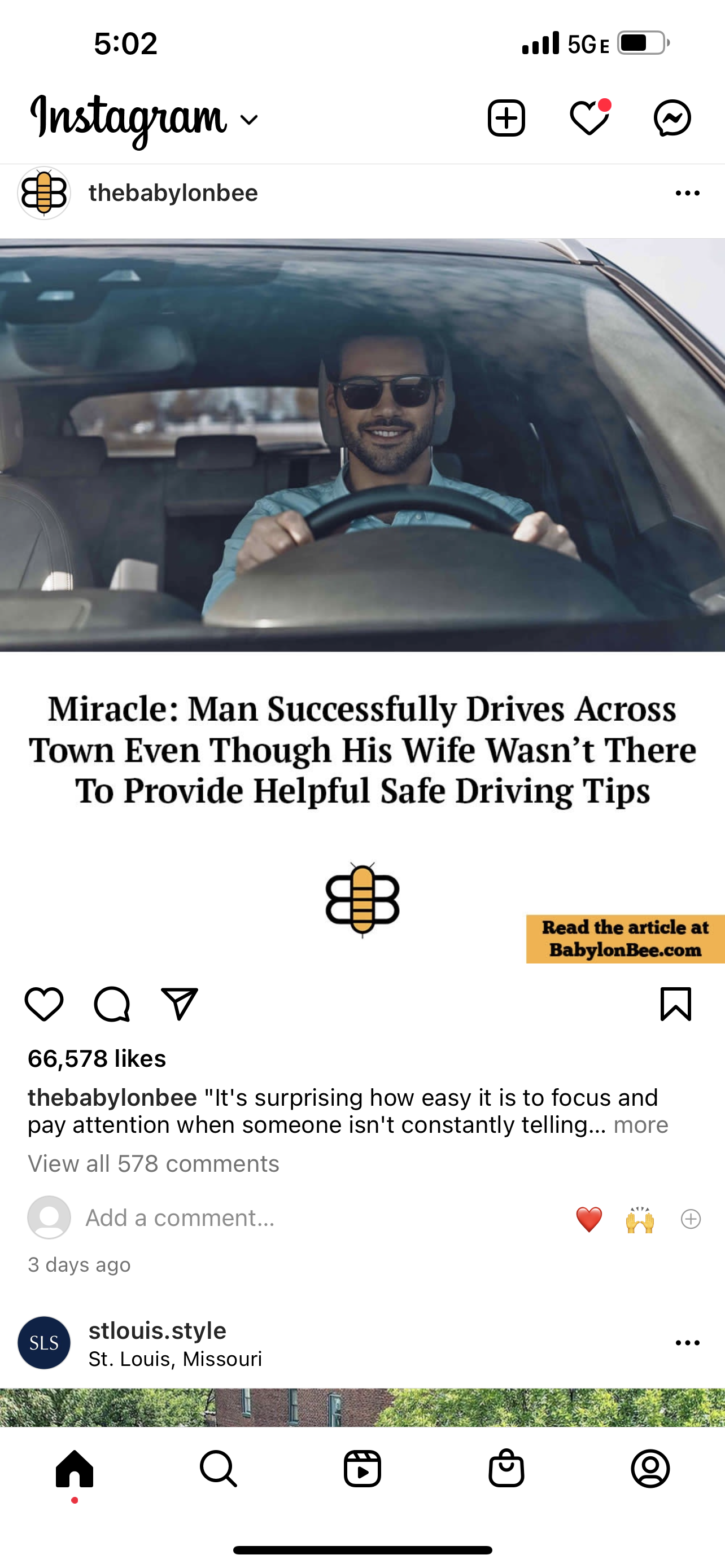
Task: Tap the Add a comment field
Action: click(180, 1218)
